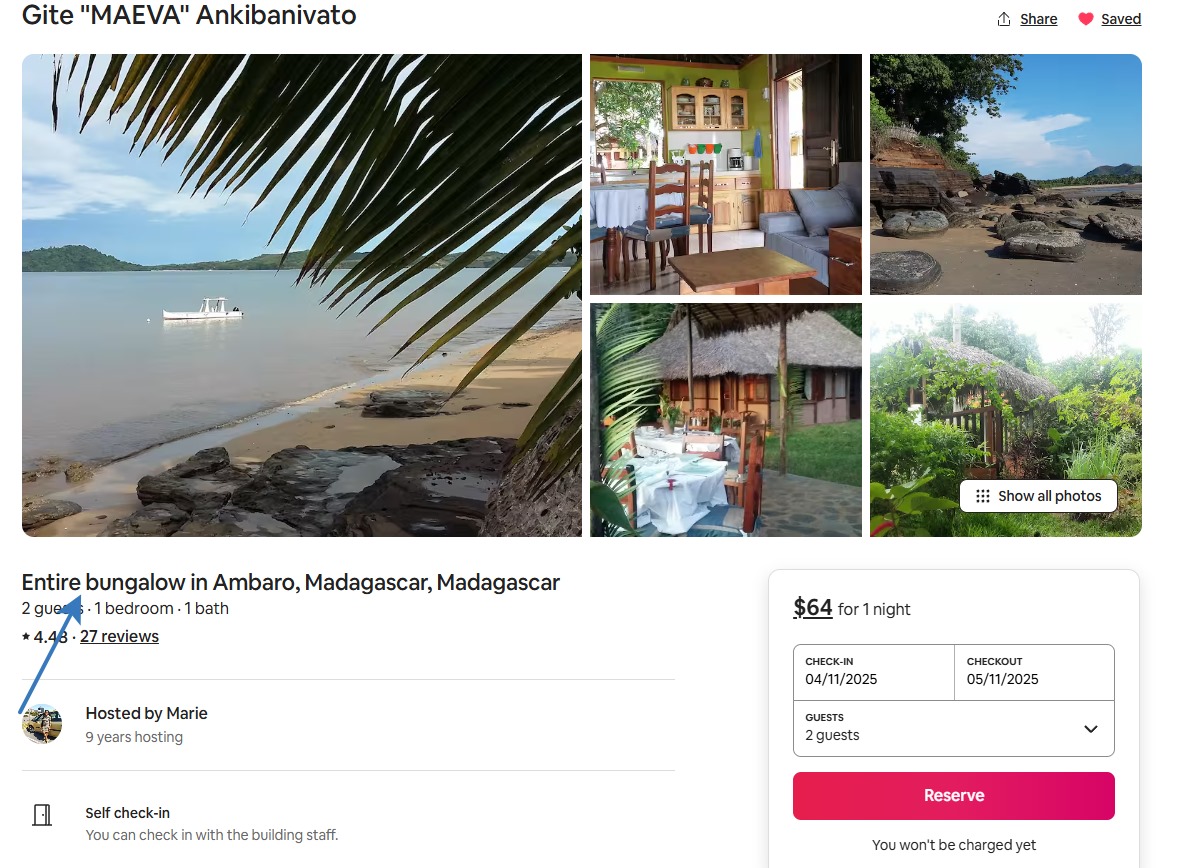Click the underlined $64 price

pyautogui.click(x=813, y=608)
